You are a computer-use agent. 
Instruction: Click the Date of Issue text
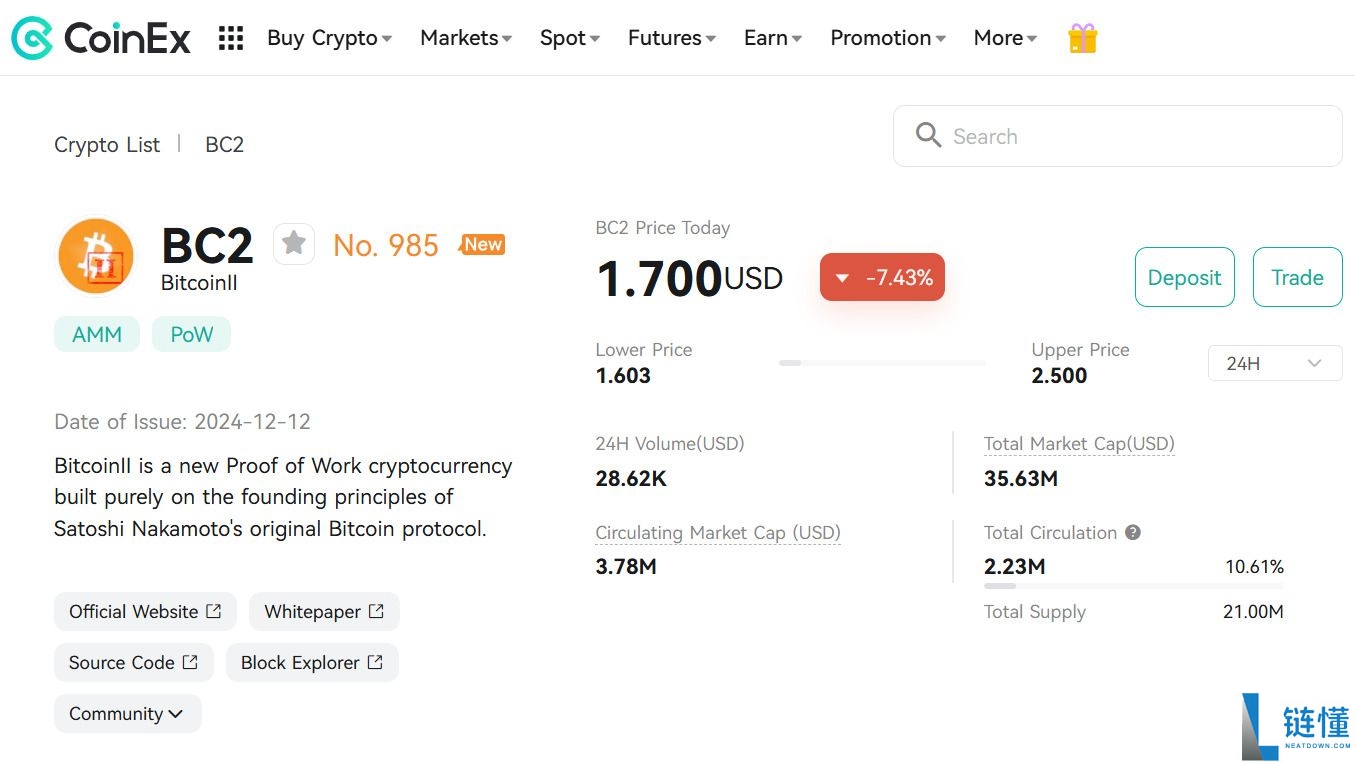(182, 422)
